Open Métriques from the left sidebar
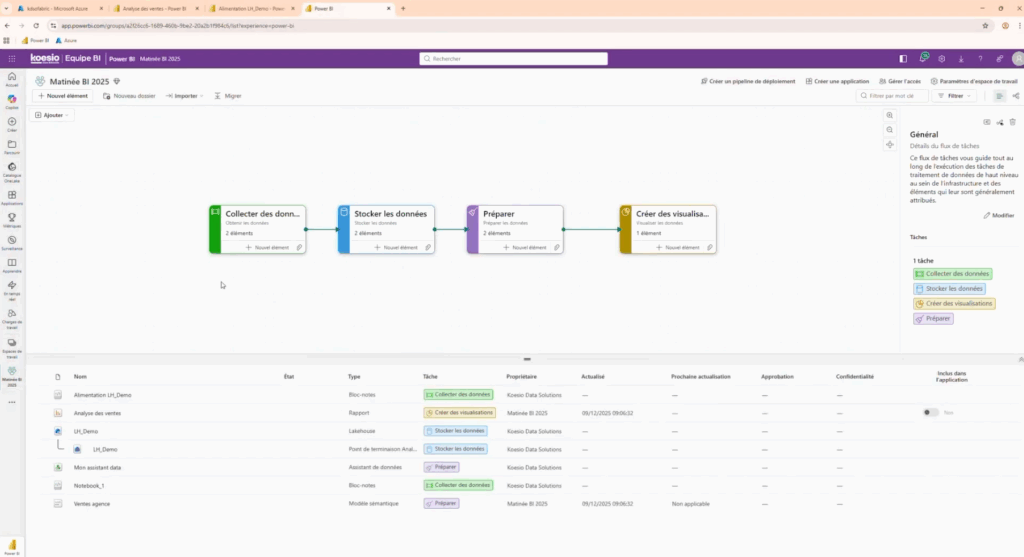 (12, 218)
